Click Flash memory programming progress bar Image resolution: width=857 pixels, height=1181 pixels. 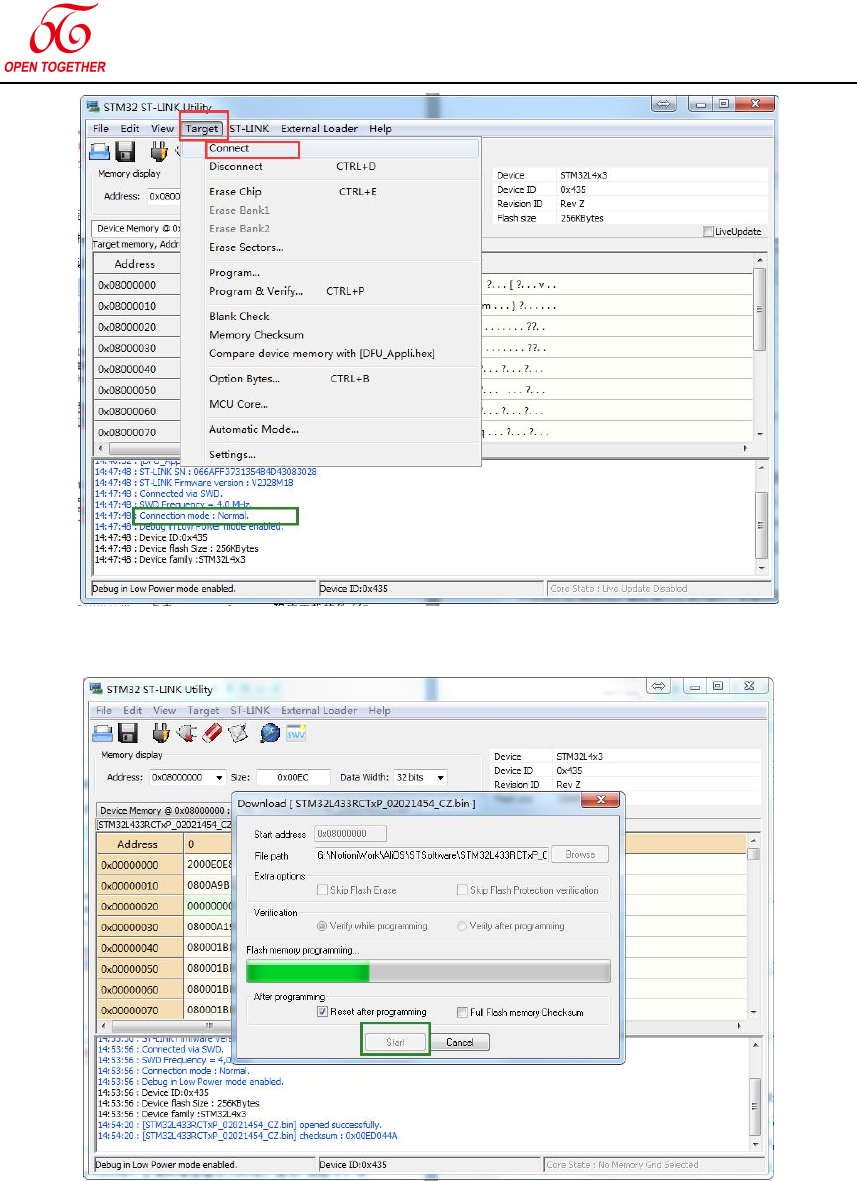[428, 972]
